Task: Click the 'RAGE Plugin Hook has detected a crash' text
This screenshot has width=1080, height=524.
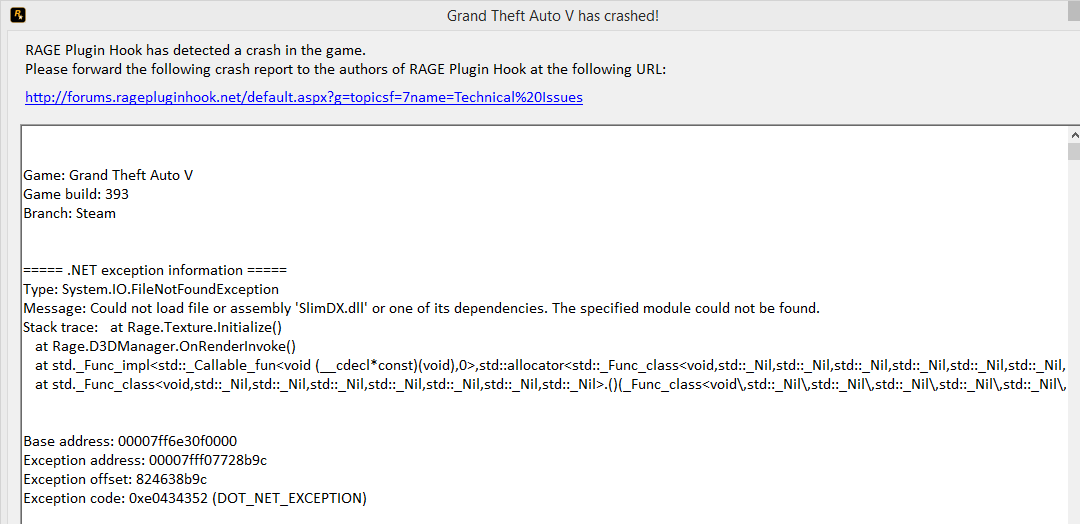Action: [x=195, y=50]
